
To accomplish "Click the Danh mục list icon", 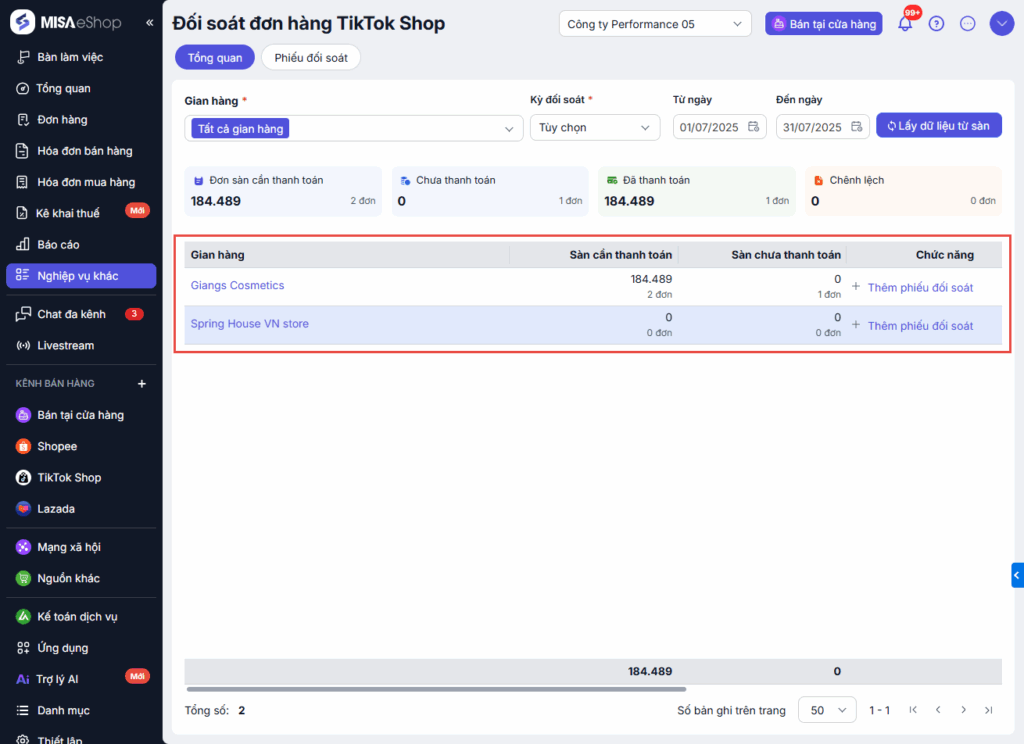I will coord(23,710).
